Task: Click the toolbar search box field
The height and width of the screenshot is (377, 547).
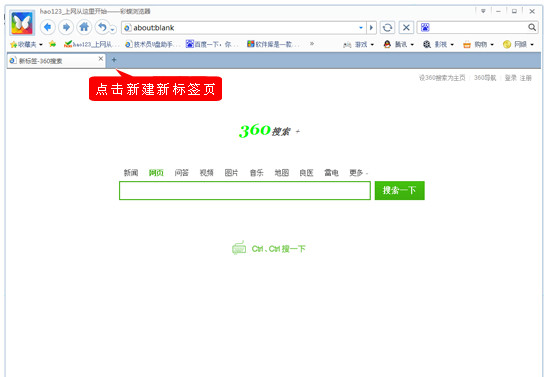Action: 479,27
